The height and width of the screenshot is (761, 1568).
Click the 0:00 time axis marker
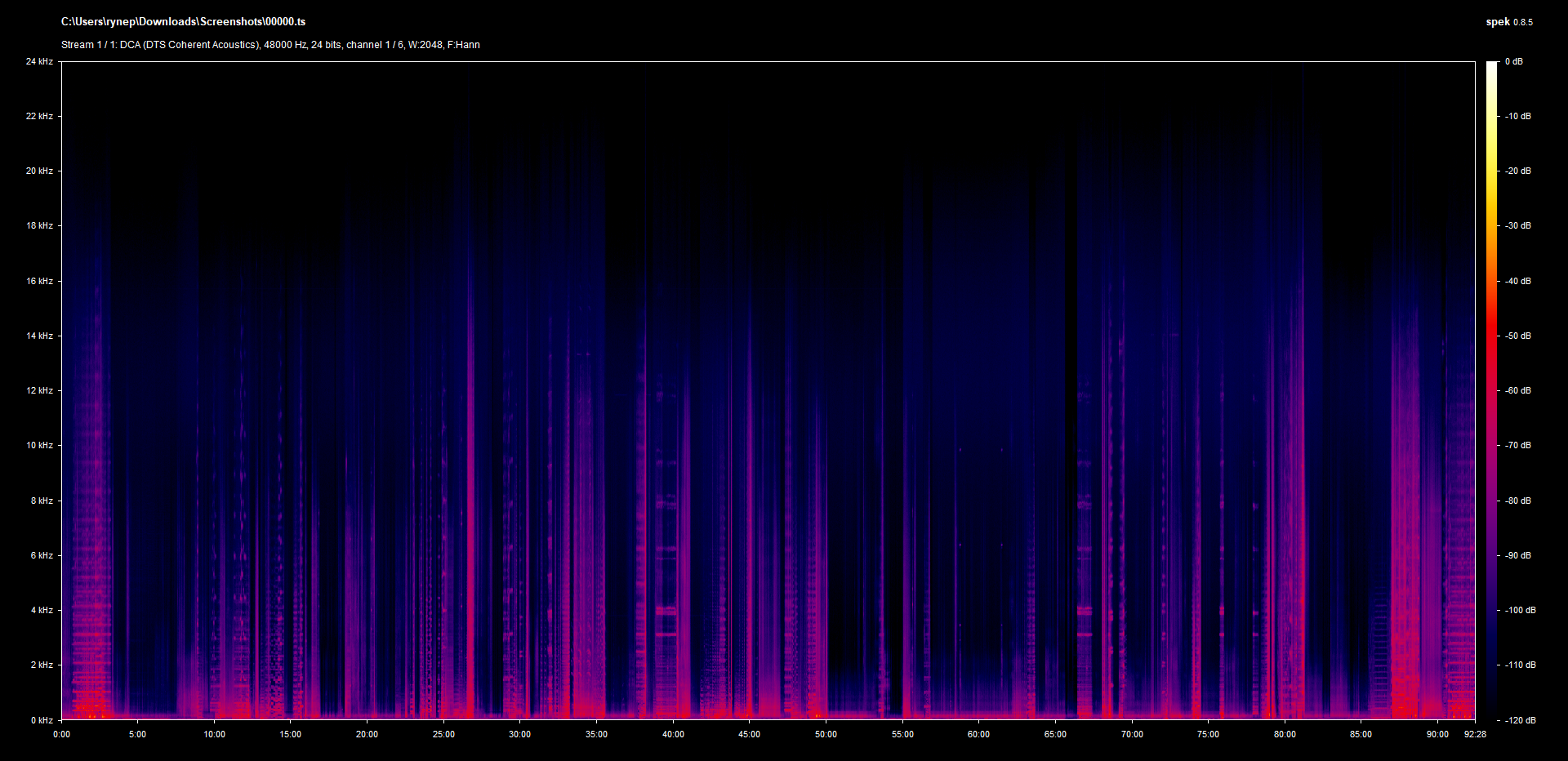(62, 734)
